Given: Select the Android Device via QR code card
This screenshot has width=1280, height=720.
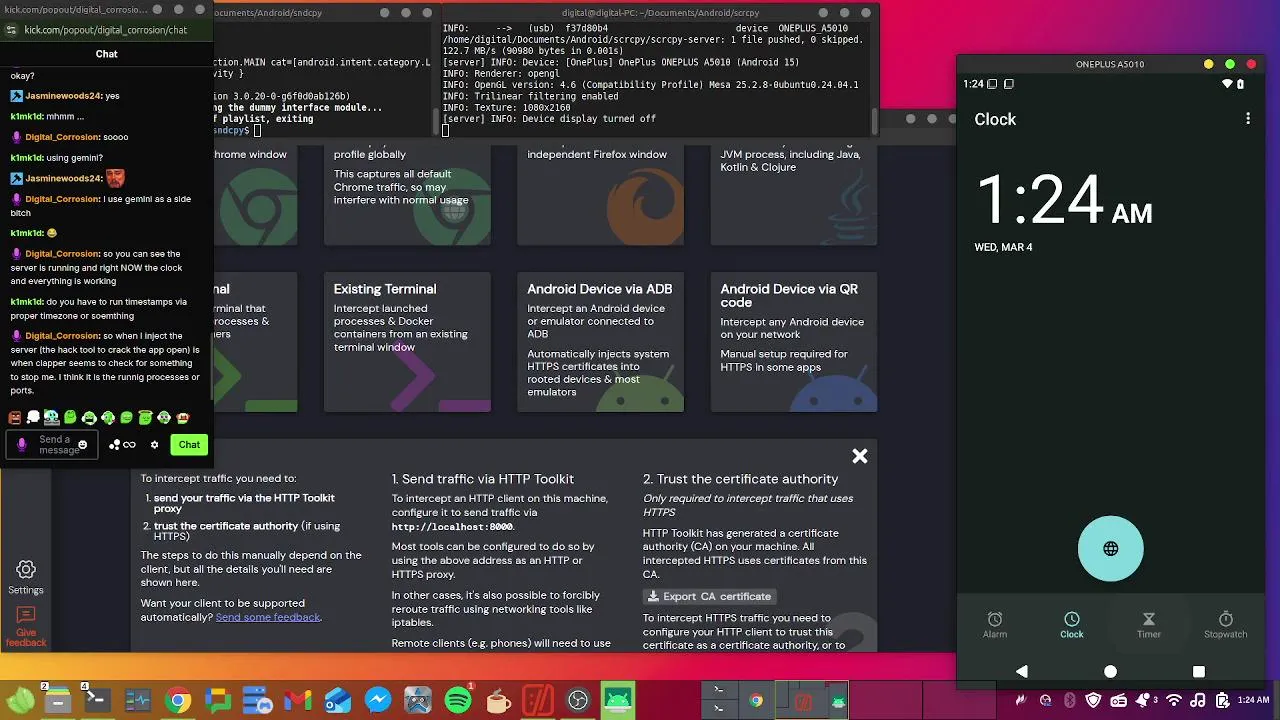Looking at the screenshot, I should click(x=794, y=342).
